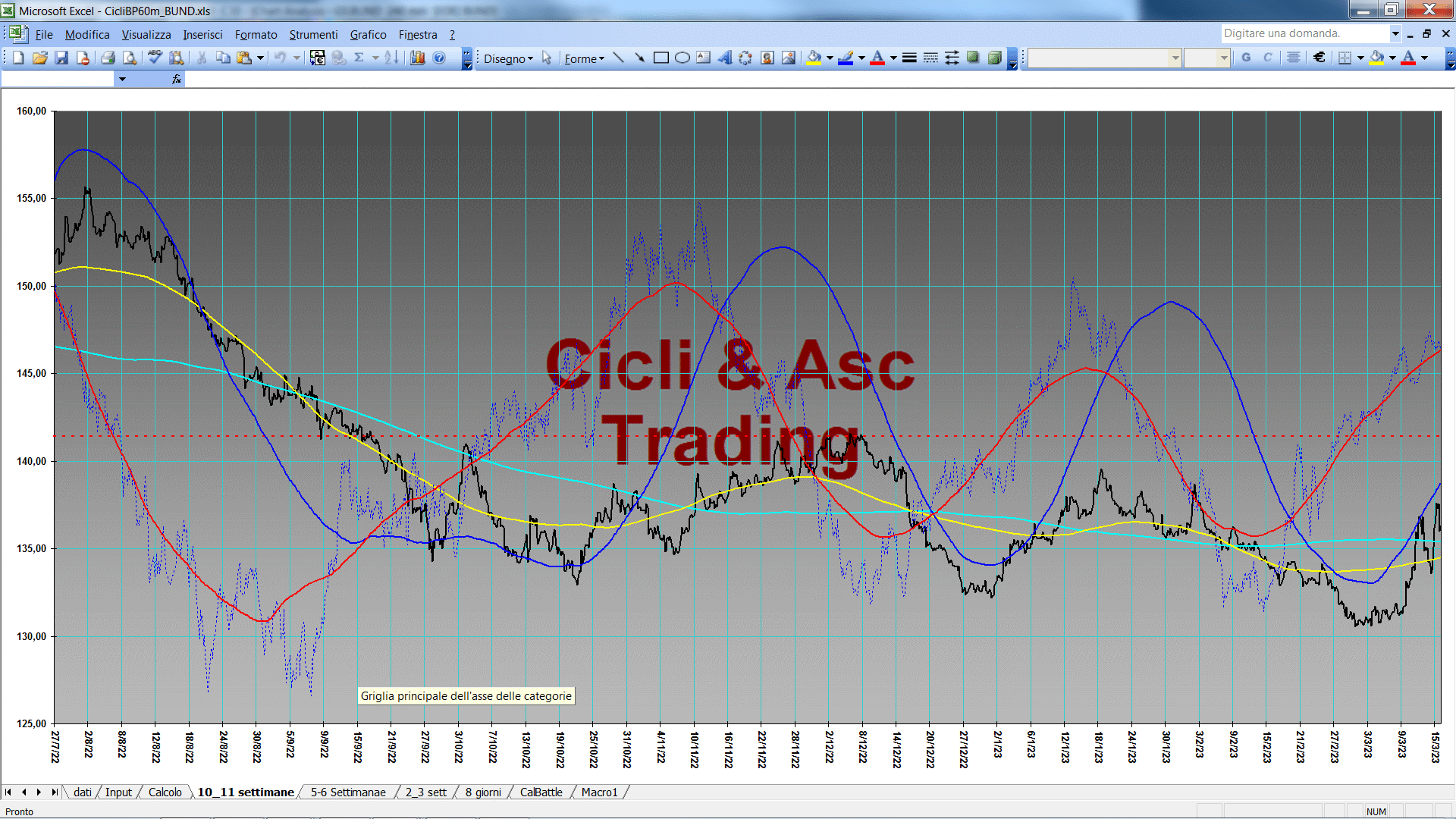
Task: Click the AutoSum sigma icon
Action: tap(359, 58)
